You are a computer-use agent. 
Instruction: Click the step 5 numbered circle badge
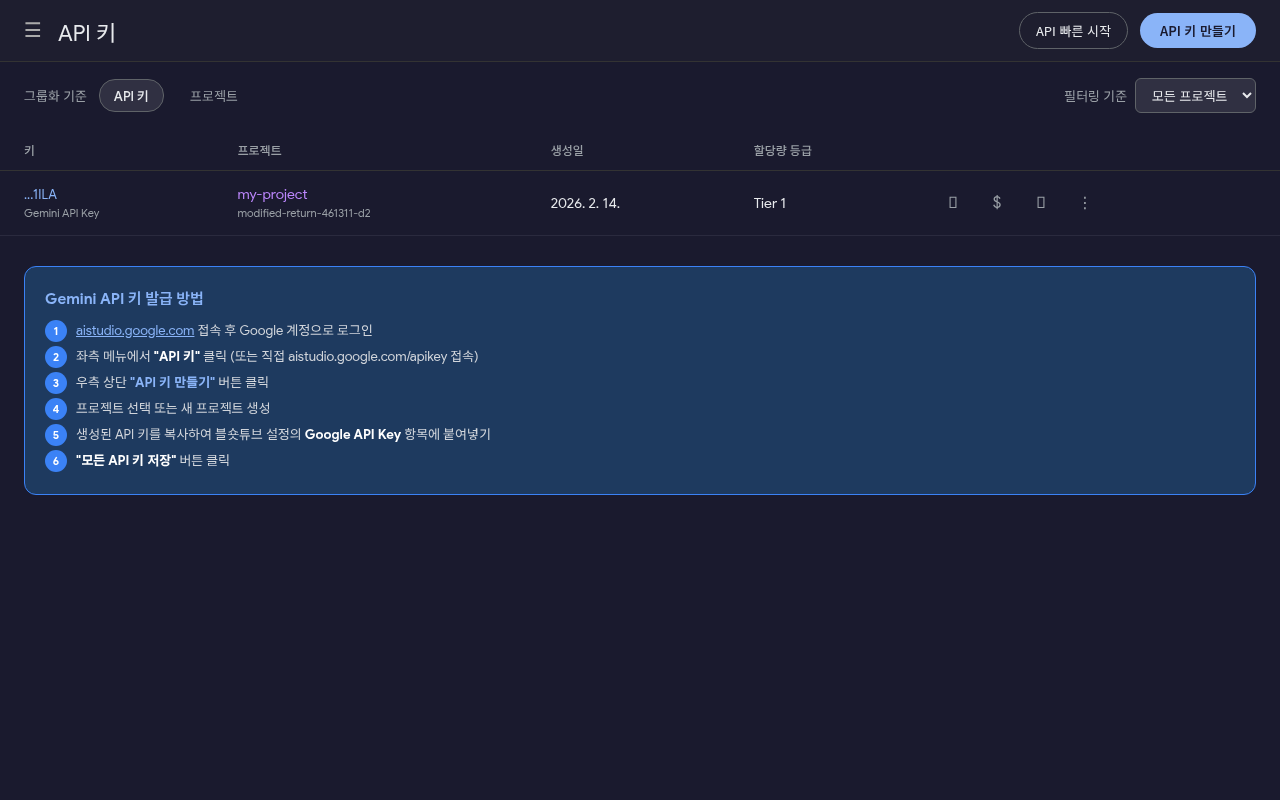click(56, 435)
